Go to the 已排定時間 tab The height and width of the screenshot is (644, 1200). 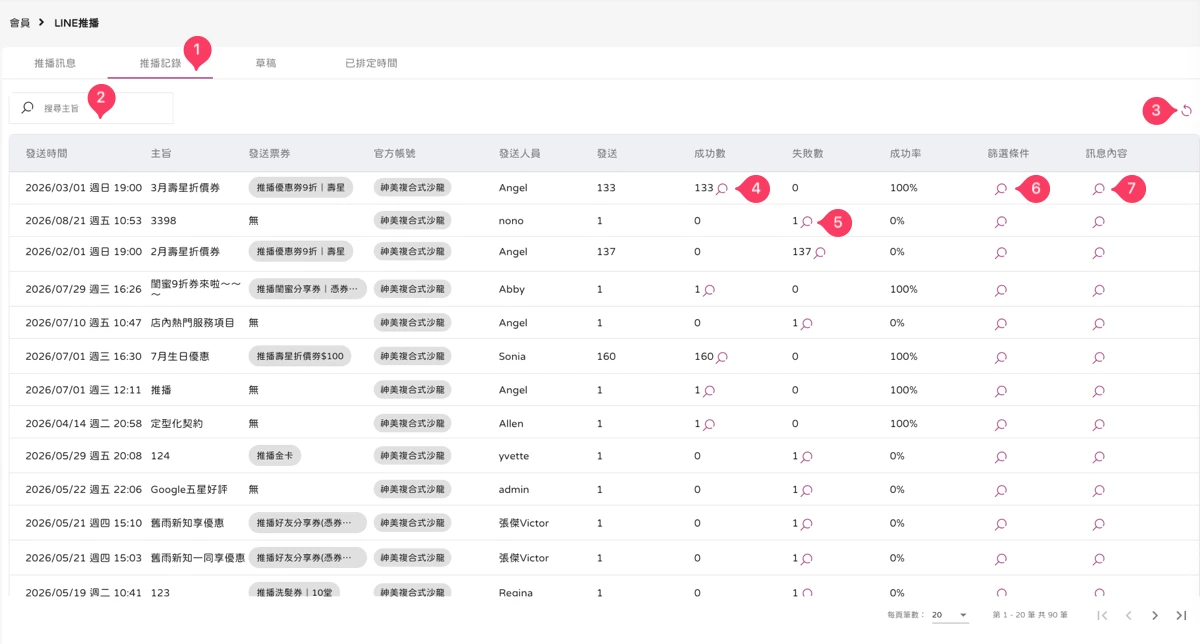(371, 63)
